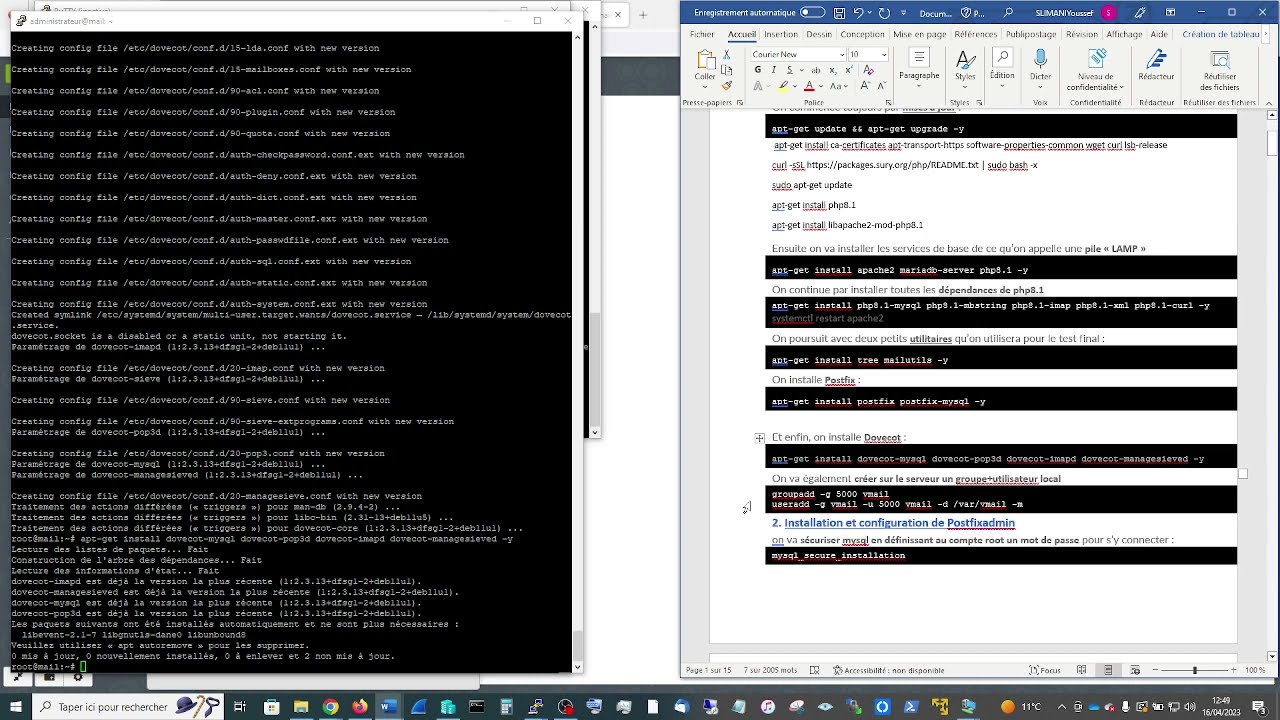
Task: Open Accessibilité : non disponible status
Action: pos(888,670)
